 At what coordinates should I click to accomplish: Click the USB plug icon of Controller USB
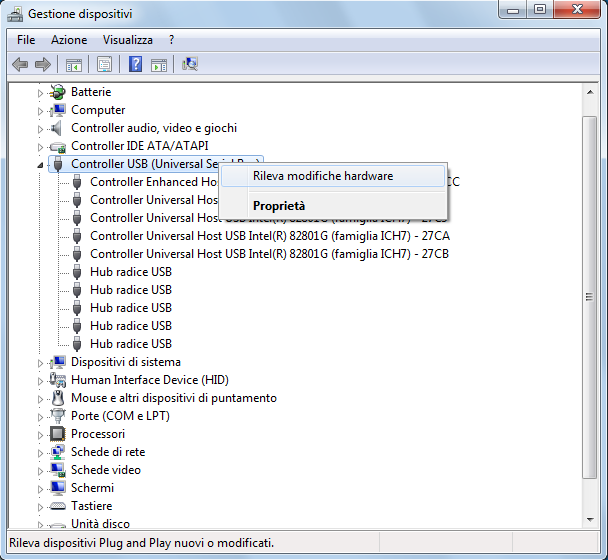pos(58,164)
